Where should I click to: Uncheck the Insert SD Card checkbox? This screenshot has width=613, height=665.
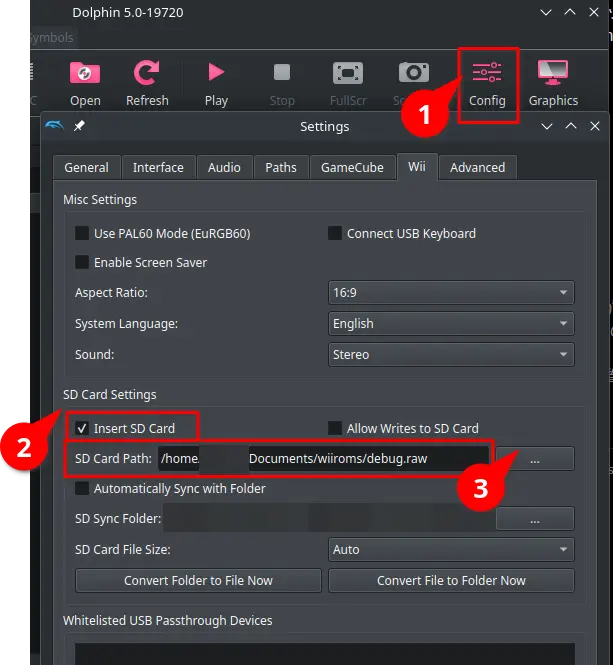coord(82,429)
